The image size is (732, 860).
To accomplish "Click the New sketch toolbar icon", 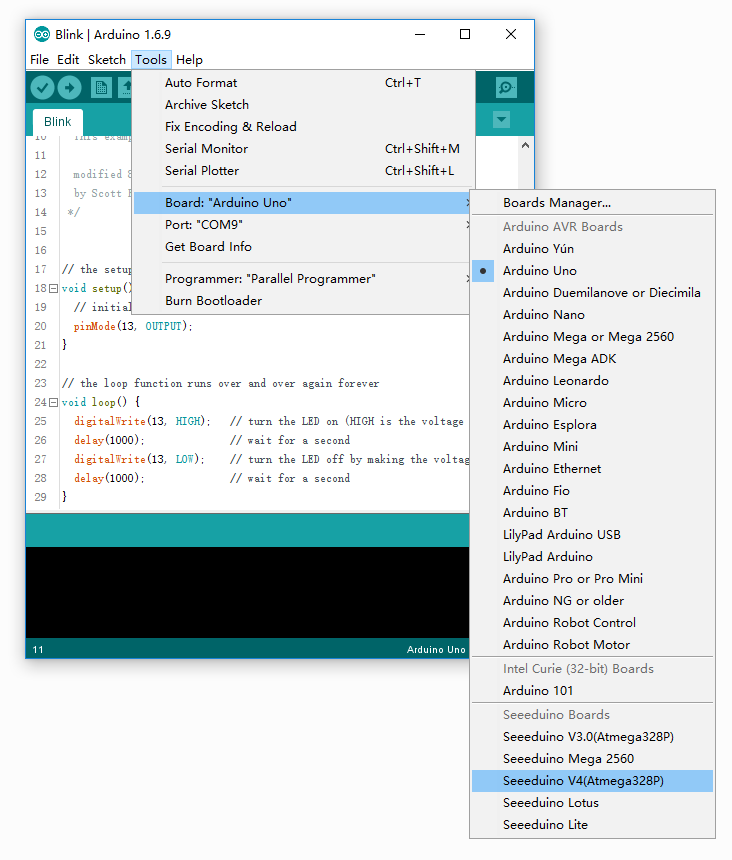I will (101, 88).
